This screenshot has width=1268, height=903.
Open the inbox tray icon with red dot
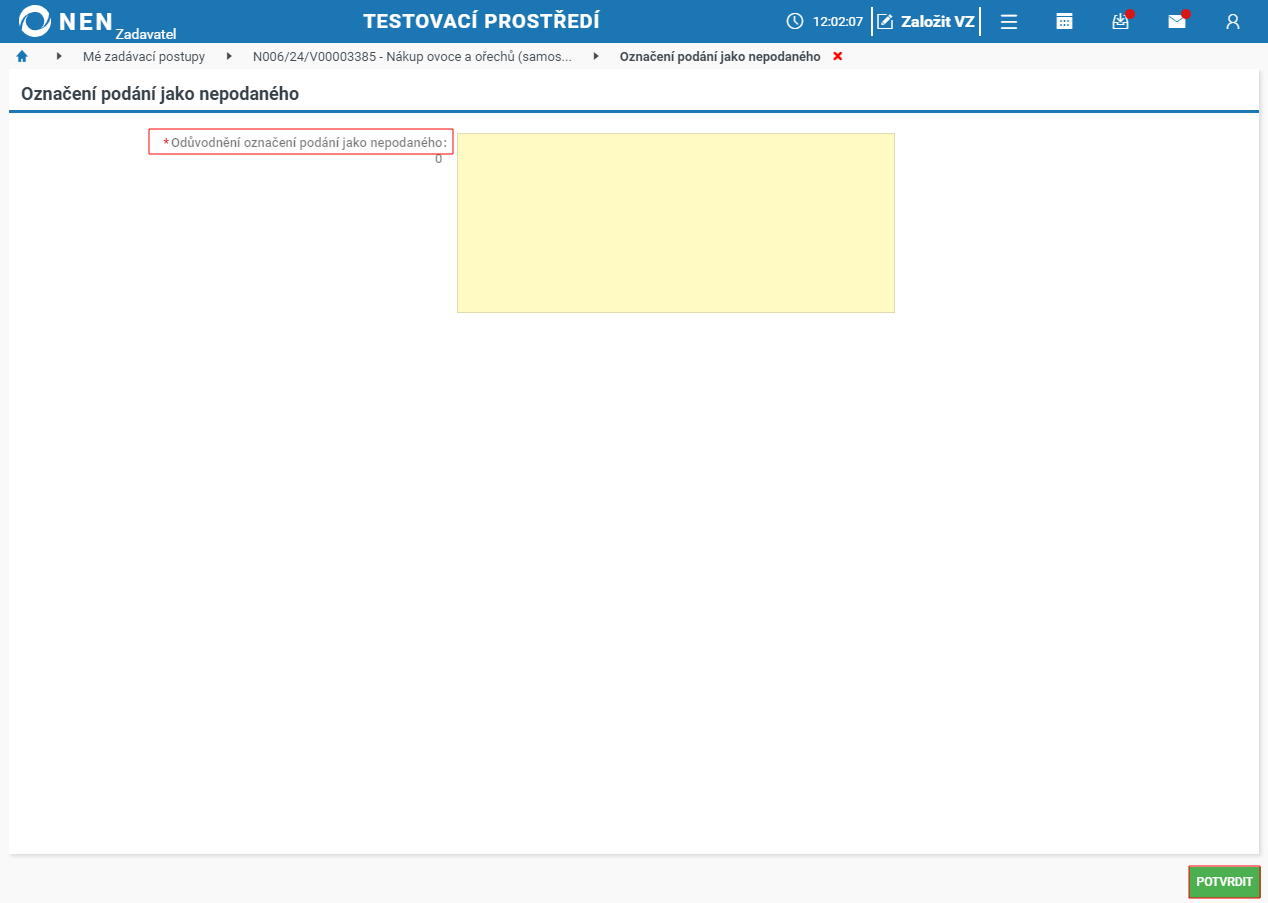click(x=1121, y=21)
